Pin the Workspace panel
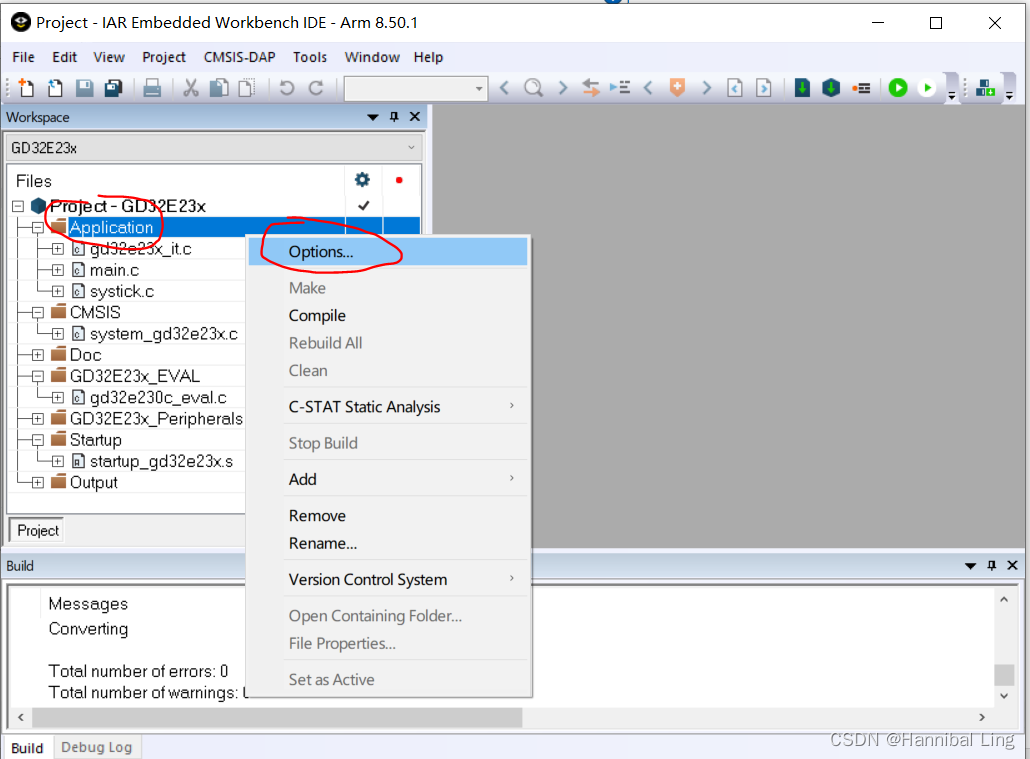The height and width of the screenshot is (759, 1030). click(394, 116)
